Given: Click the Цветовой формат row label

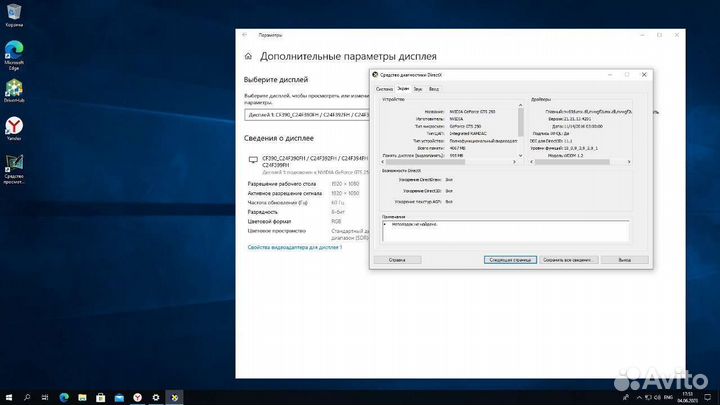Looking at the screenshot, I should [269, 221].
